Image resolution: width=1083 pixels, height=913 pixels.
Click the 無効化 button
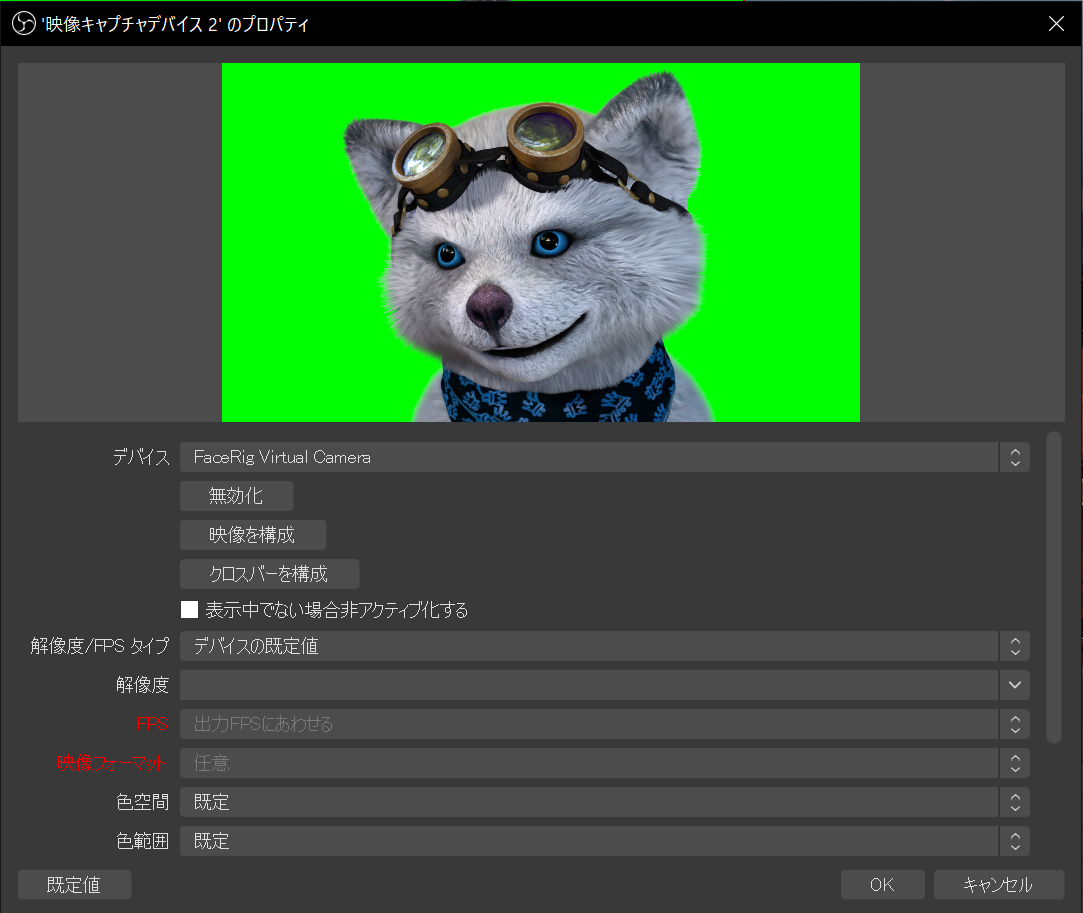click(x=236, y=496)
